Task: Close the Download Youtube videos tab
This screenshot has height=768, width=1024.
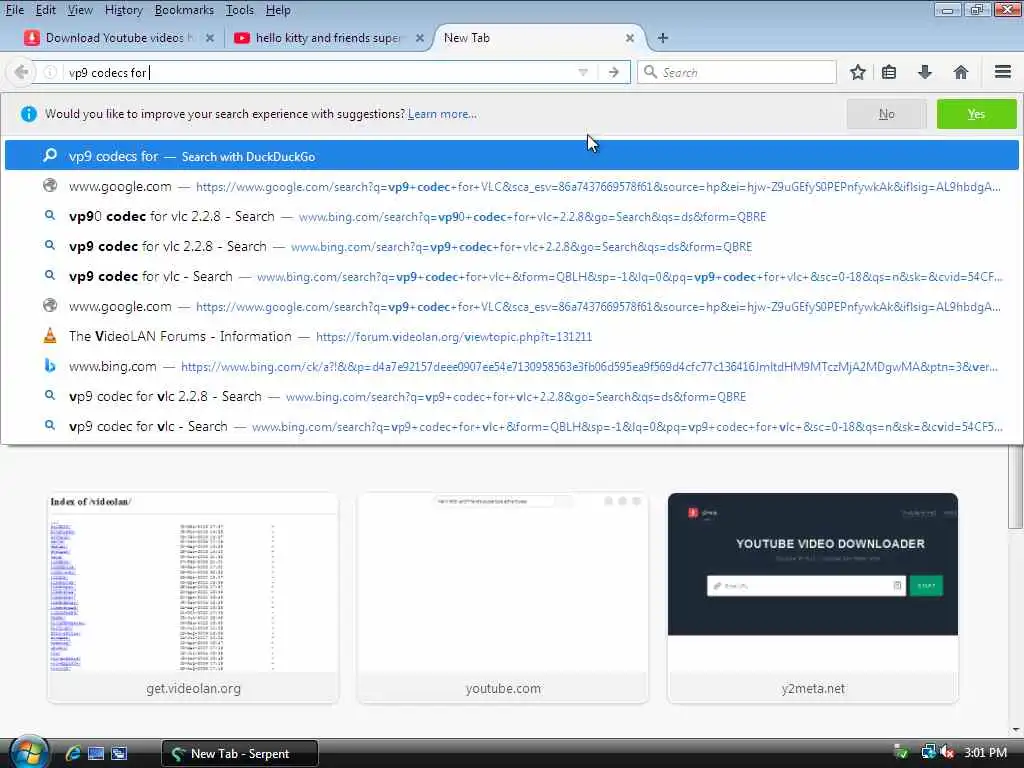Action: point(210,38)
